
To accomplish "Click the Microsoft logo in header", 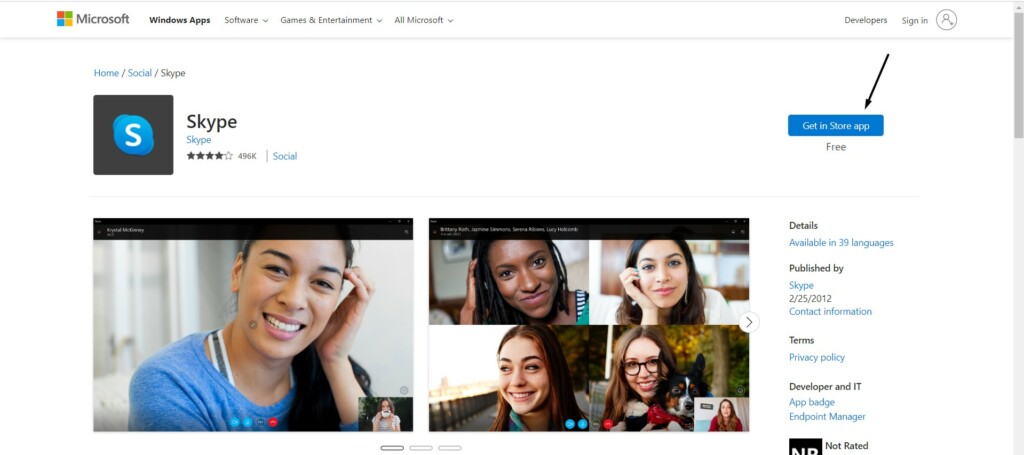I will coord(93,19).
